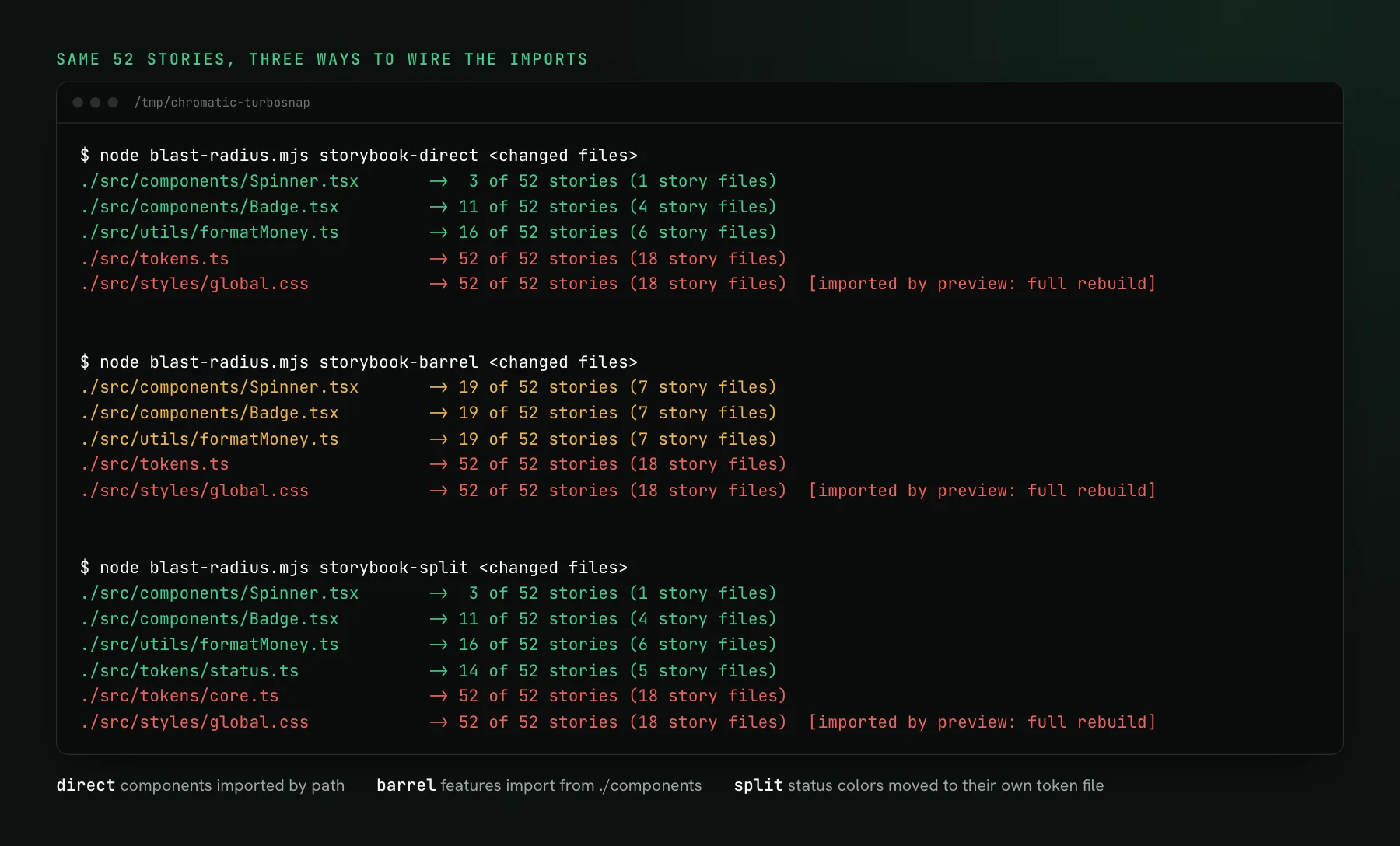Click the storybook-barrel command line
This screenshot has height=846, width=1400.
pyautogui.click(x=359, y=362)
